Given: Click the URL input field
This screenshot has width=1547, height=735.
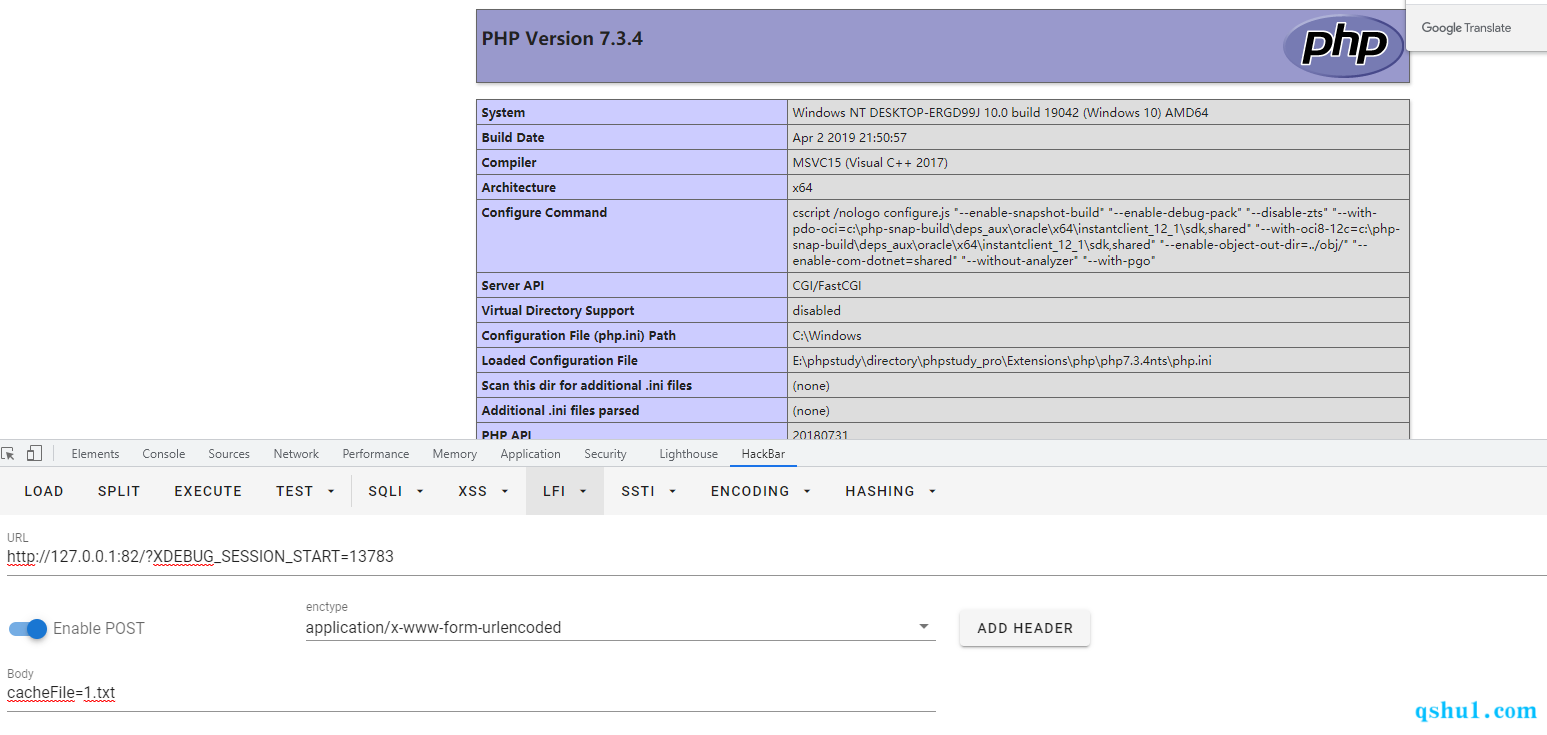Looking at the screenshot, I should (x=776, y=557).
